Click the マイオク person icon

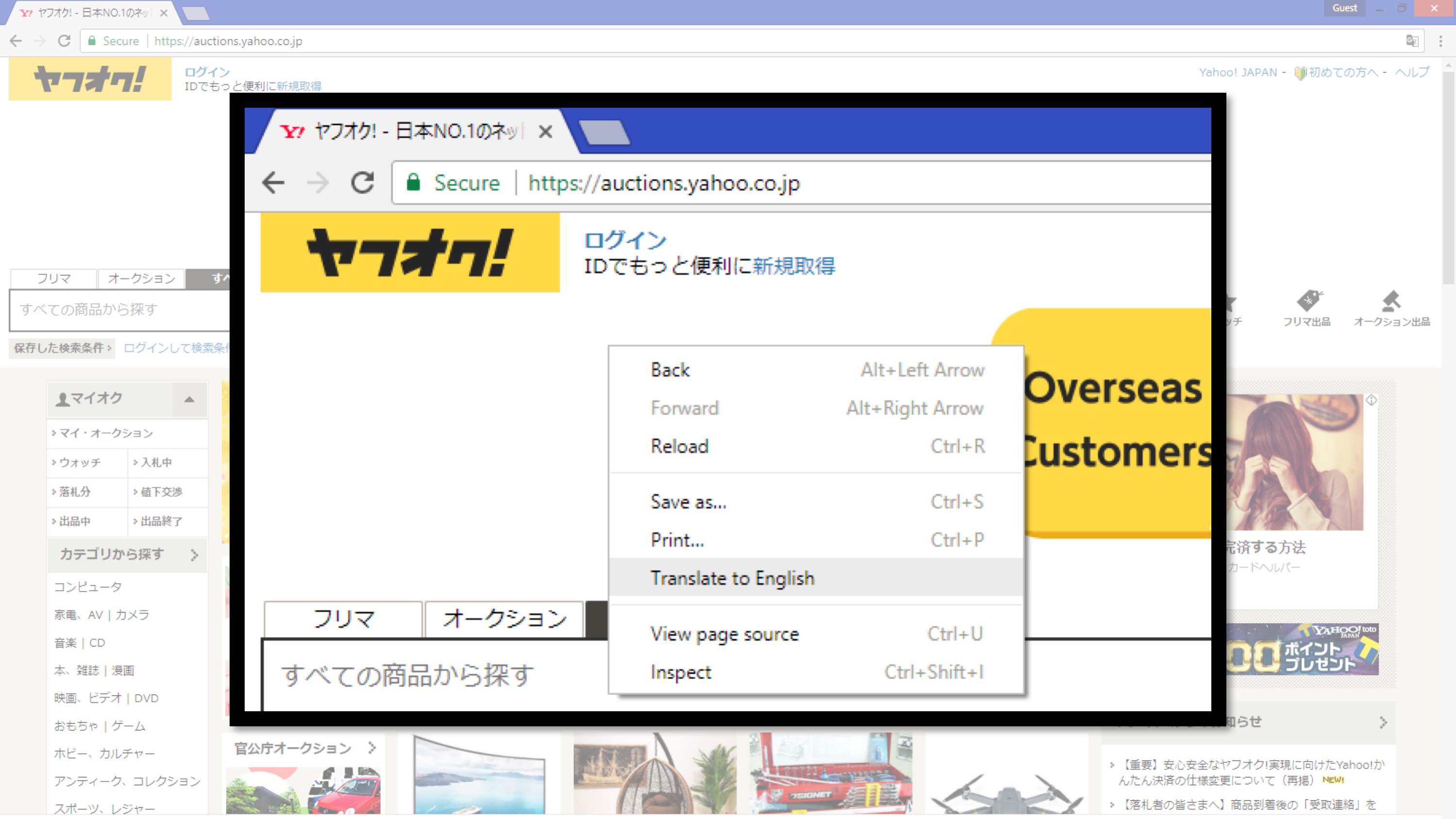[62, 399]
